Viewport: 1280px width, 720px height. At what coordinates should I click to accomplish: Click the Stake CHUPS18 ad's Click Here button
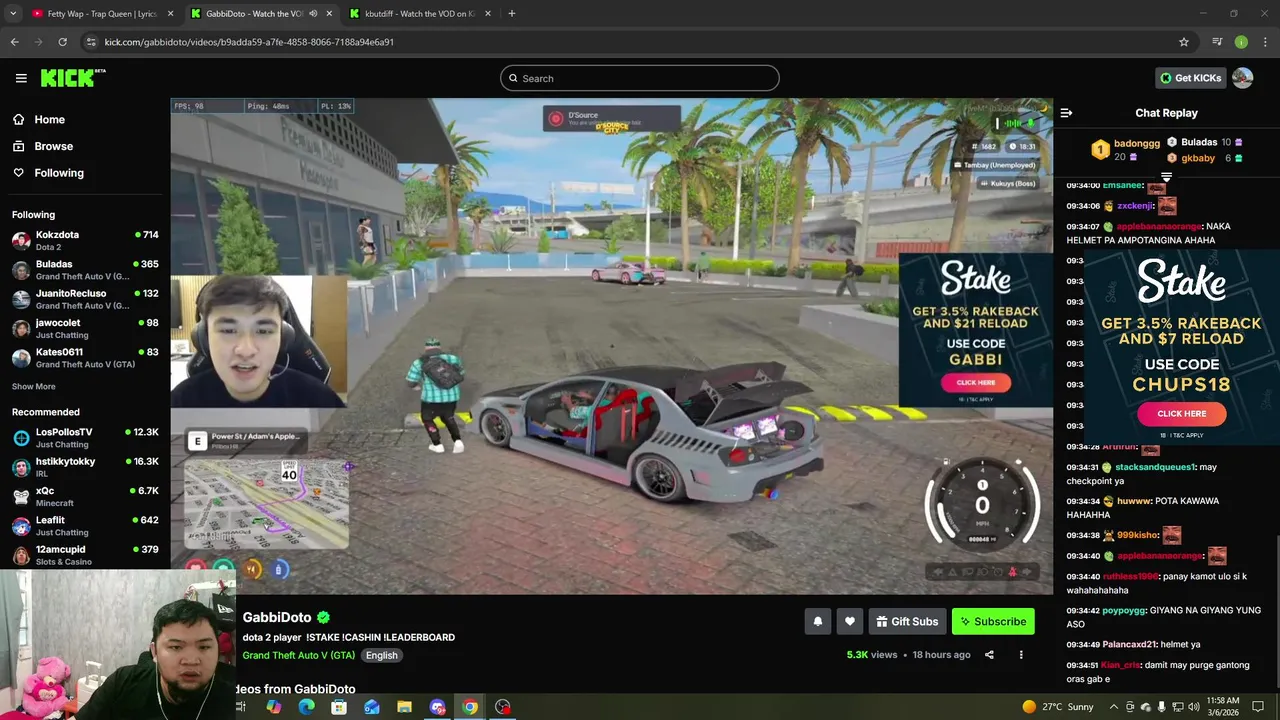pos(1181,413)
